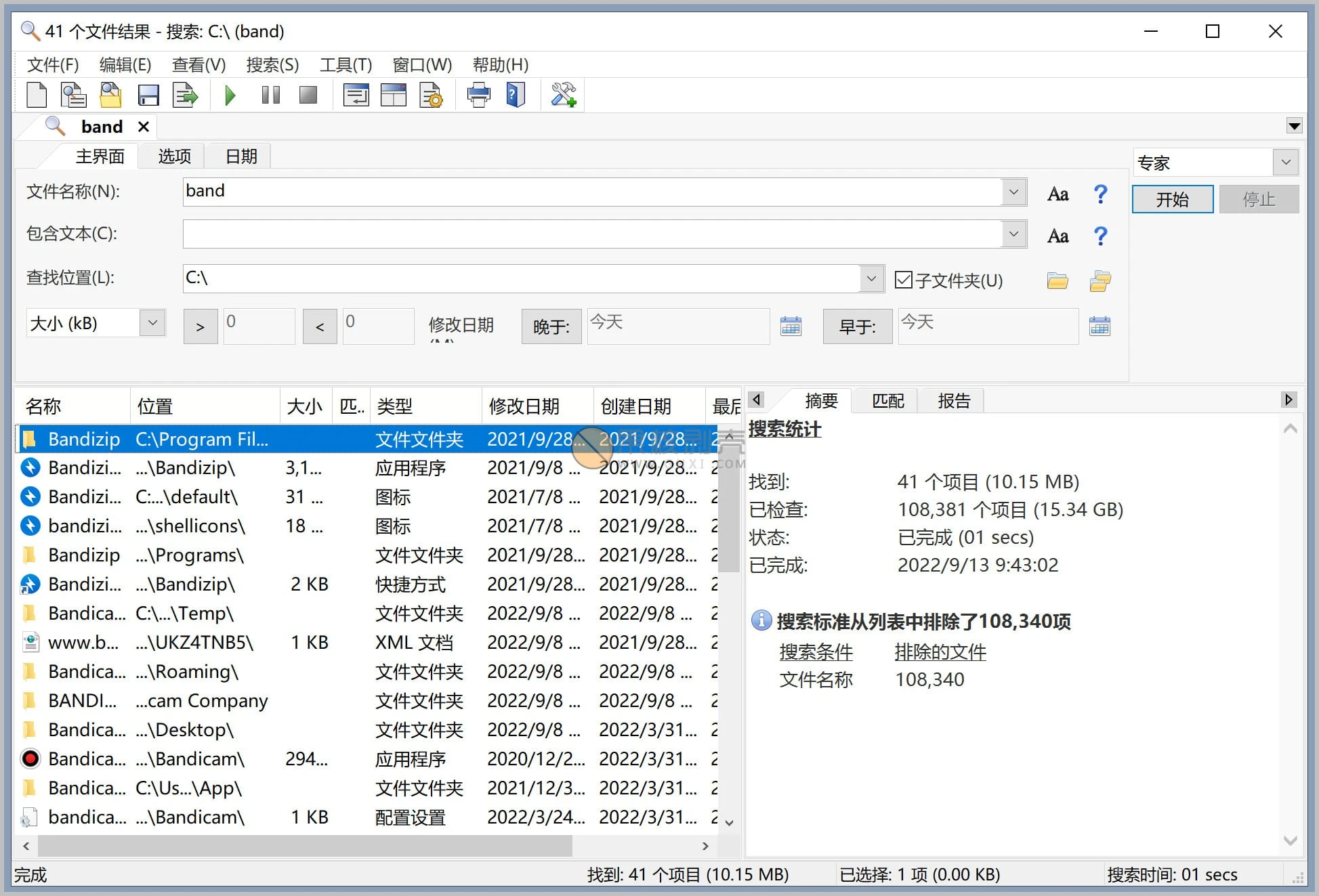Click the less-than size button
1319x896 pixels.
pos(320,326)
